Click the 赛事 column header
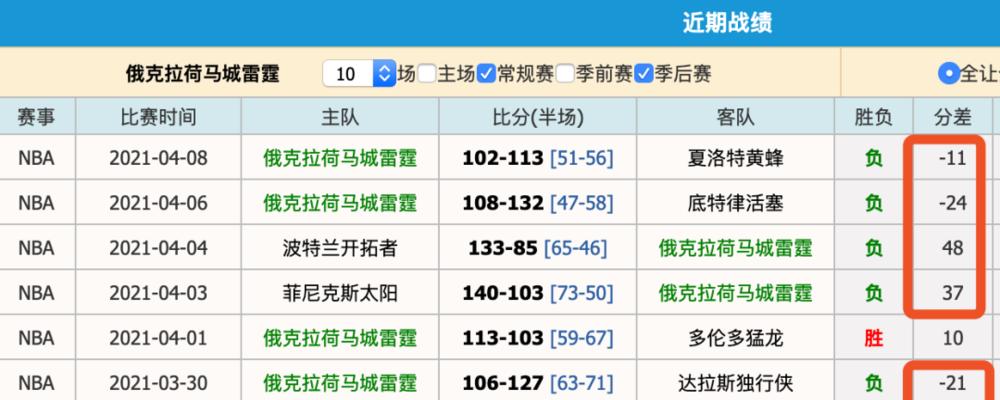Image resolution: width=1000 pixels, height=400 pixels. pyautogui.click(x=36, y=117)
